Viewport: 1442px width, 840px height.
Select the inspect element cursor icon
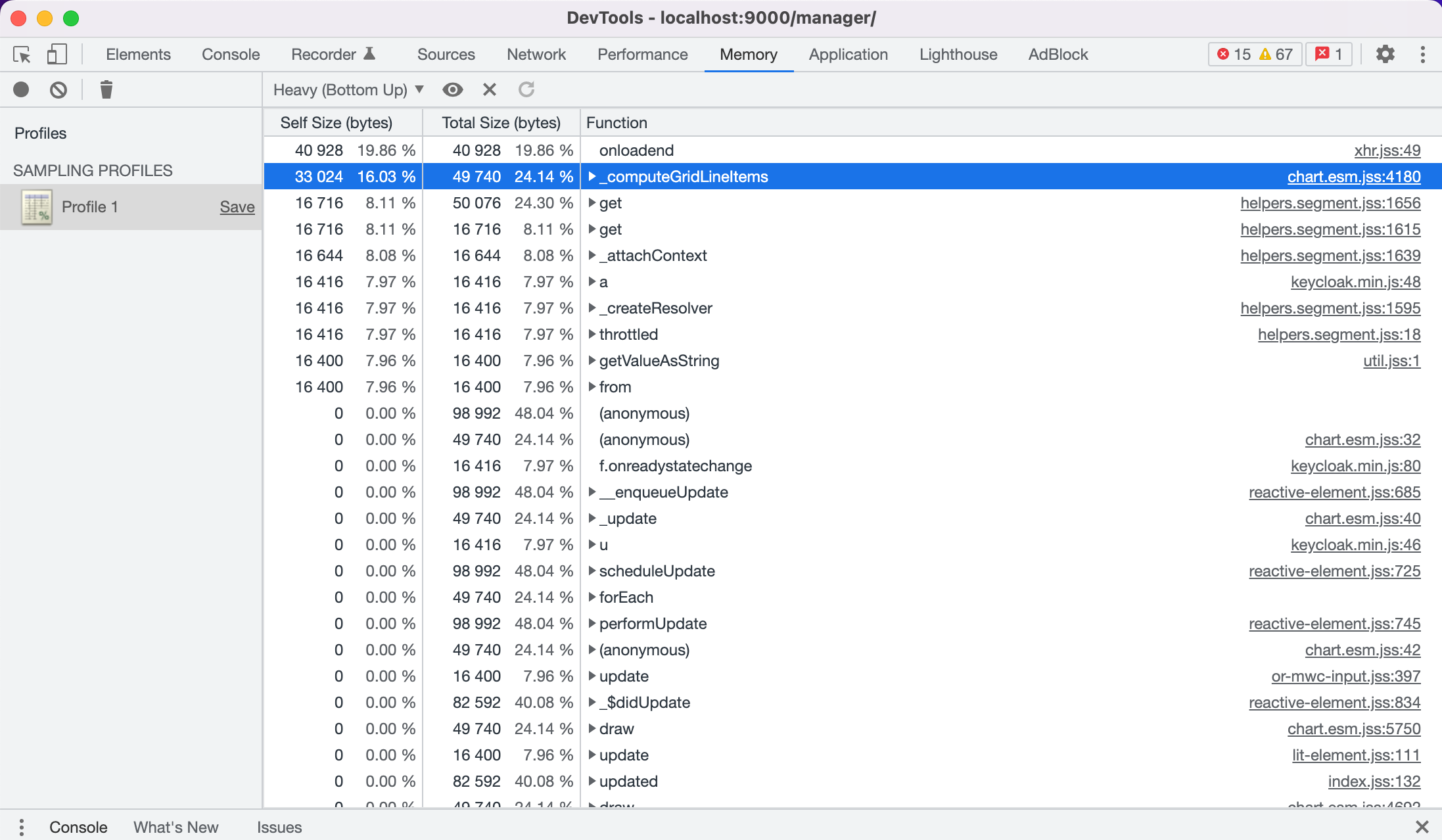coord(22,55)
